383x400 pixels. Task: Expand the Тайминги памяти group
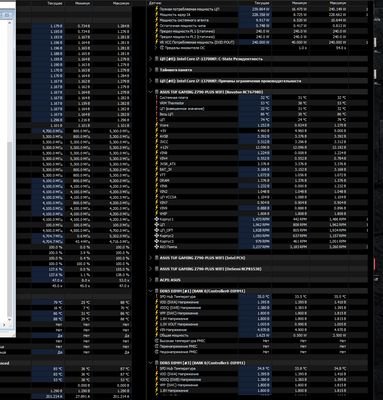[x=151, y=70]
